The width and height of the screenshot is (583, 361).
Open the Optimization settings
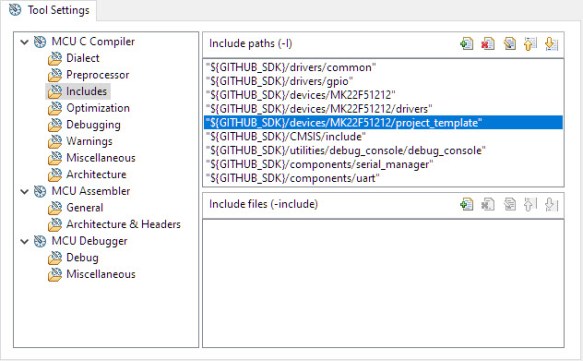(98, 108)
